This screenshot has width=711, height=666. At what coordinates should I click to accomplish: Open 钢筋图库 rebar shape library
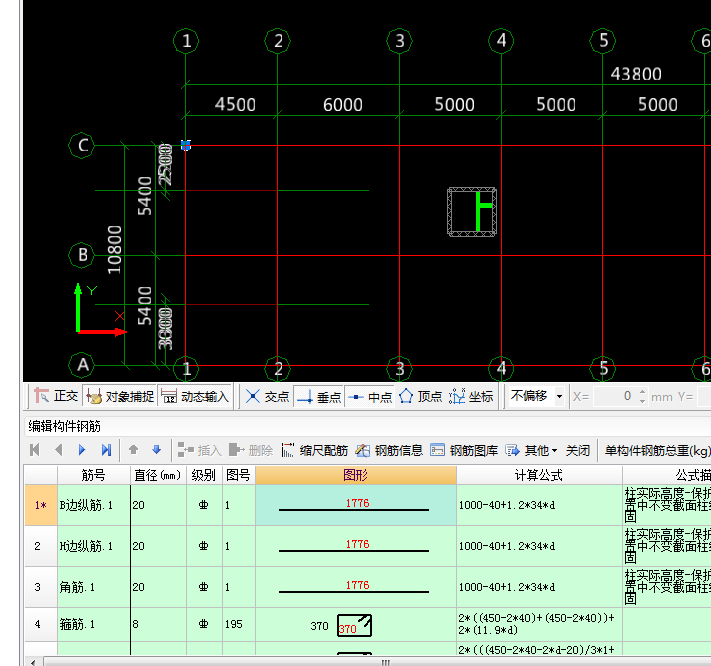464,450
